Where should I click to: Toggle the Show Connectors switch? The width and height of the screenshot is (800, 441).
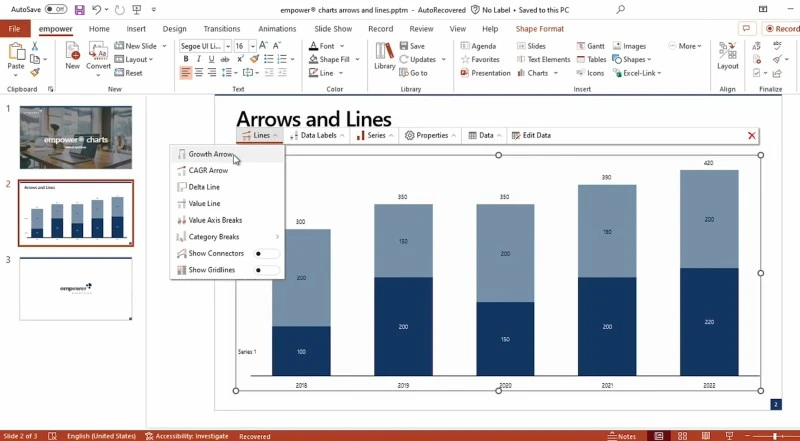point(266,254)
